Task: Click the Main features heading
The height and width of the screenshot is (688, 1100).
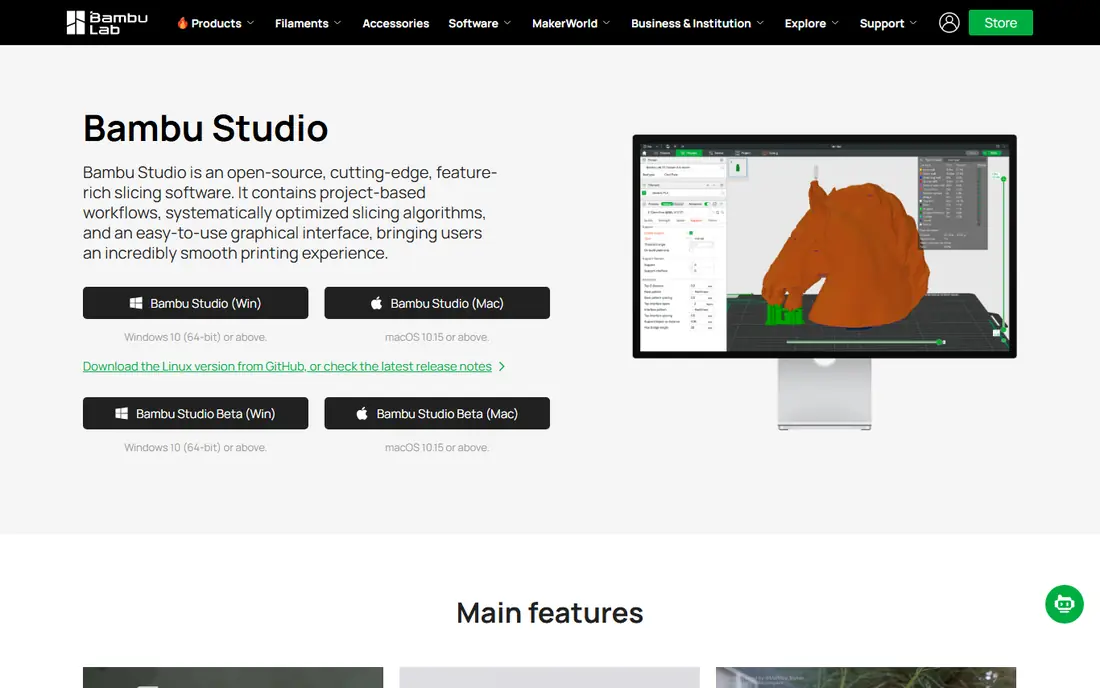Action: (x=550, y=612)
